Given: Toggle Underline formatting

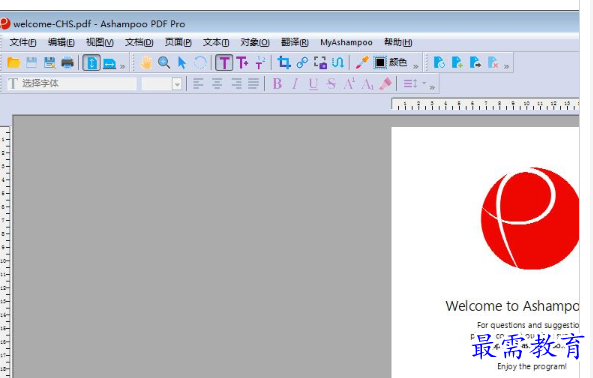Looking at the screenshot, I should 313,84.
